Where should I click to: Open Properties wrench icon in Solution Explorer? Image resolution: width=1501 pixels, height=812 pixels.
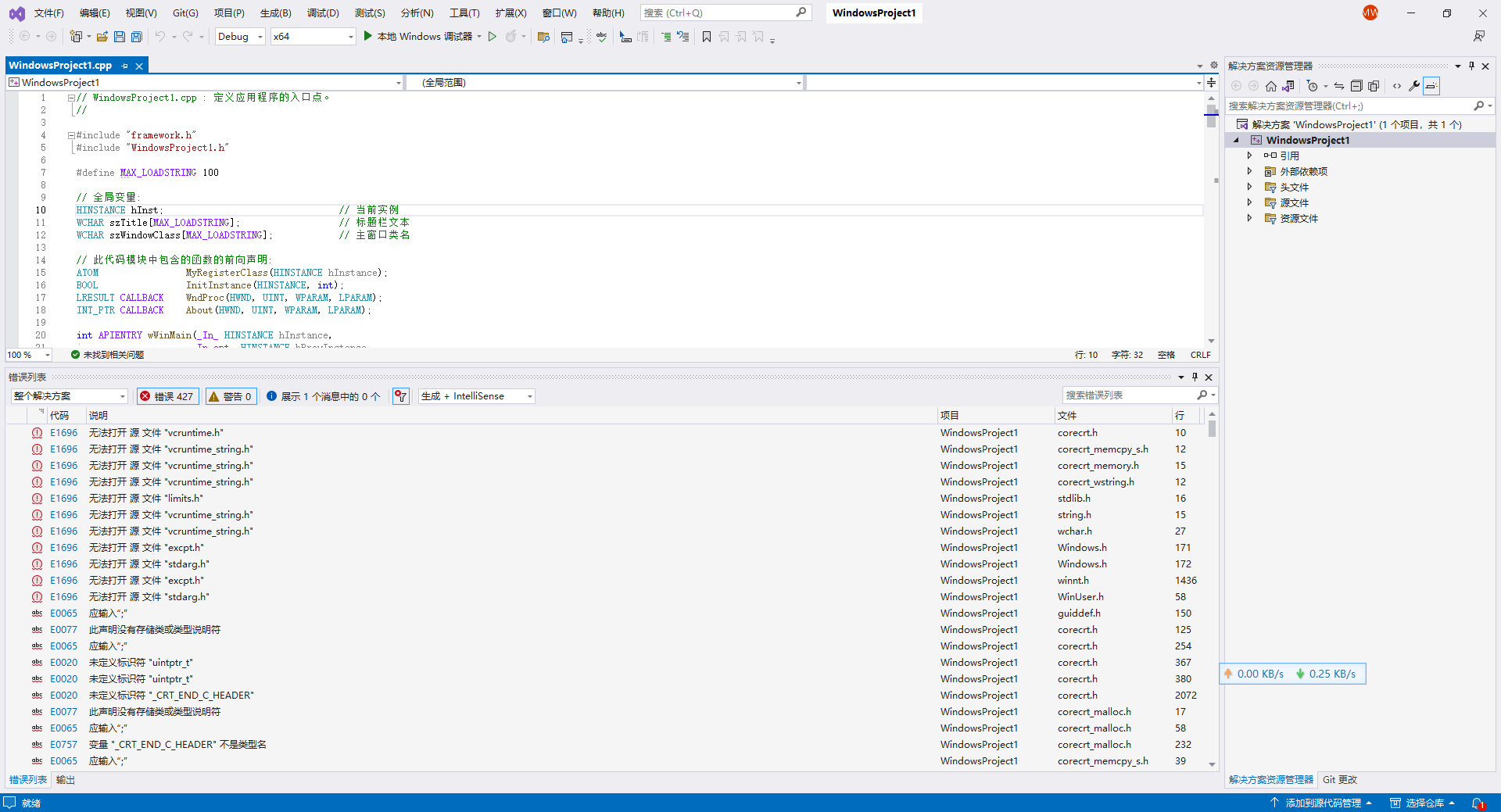pyautogui.click(x=1413, y=86)
